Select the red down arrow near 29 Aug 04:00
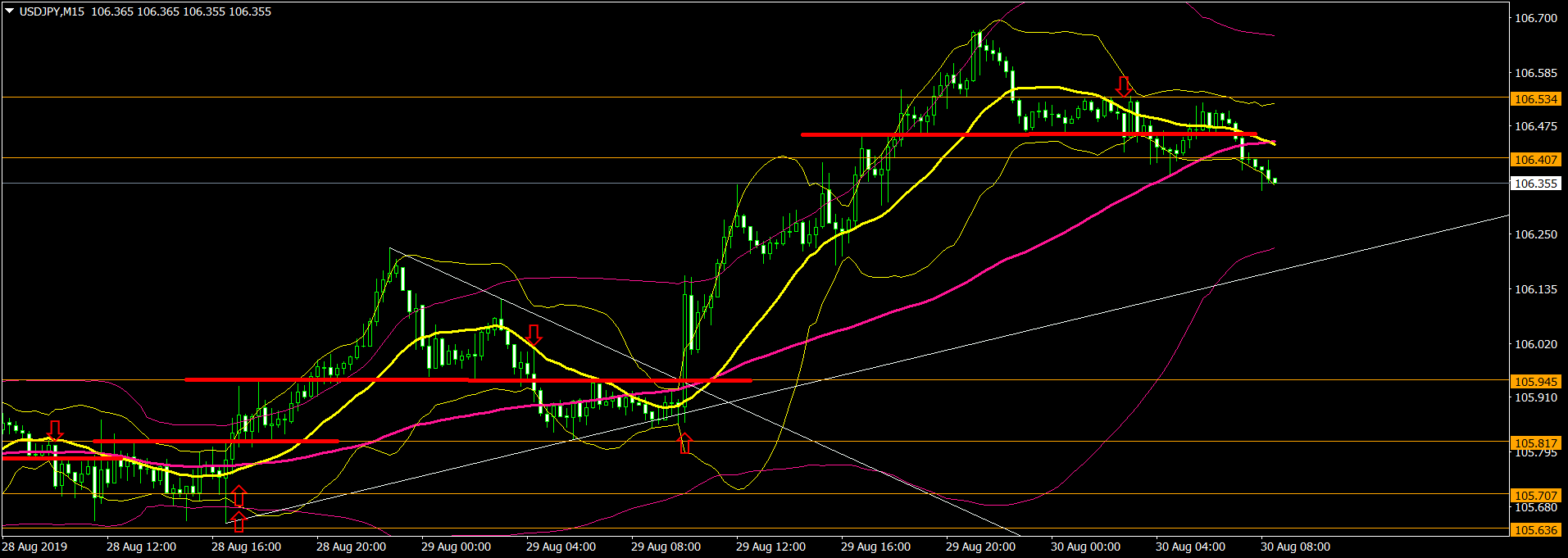The height and width of the screenshot is (558, 1568). [534, 334]
